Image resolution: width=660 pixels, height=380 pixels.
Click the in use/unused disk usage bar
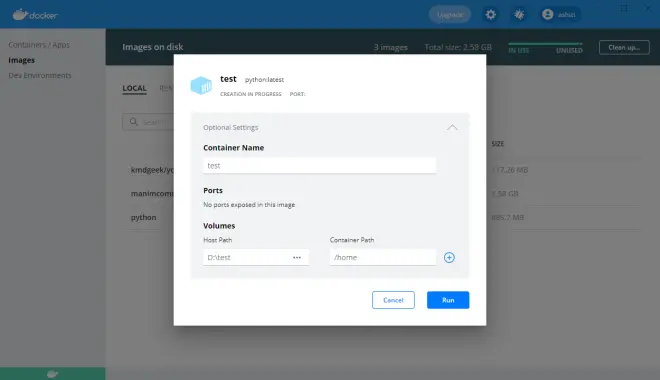tap(546, 44)
